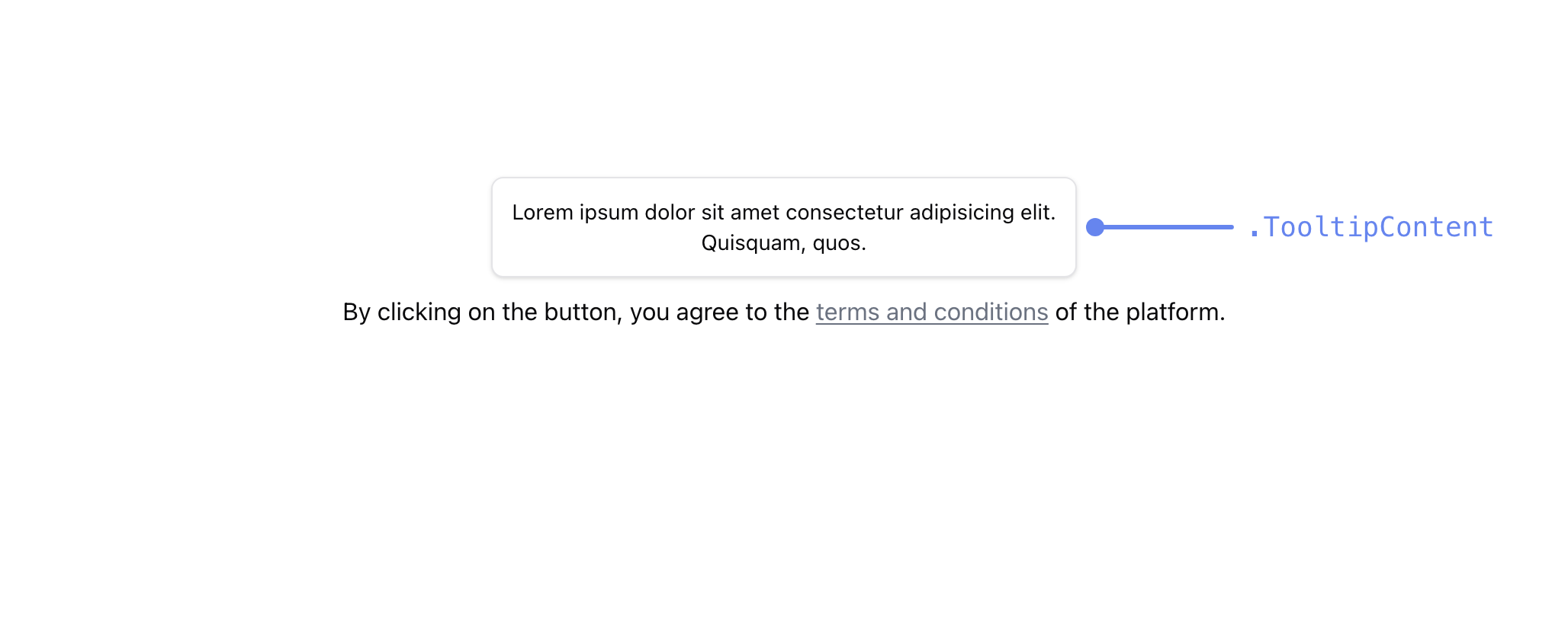This screenshot has width=1568, height=622.
Task: Click "adipisicing" inside the tooltip
Action: pyautogui.click(x=962, y=213)
